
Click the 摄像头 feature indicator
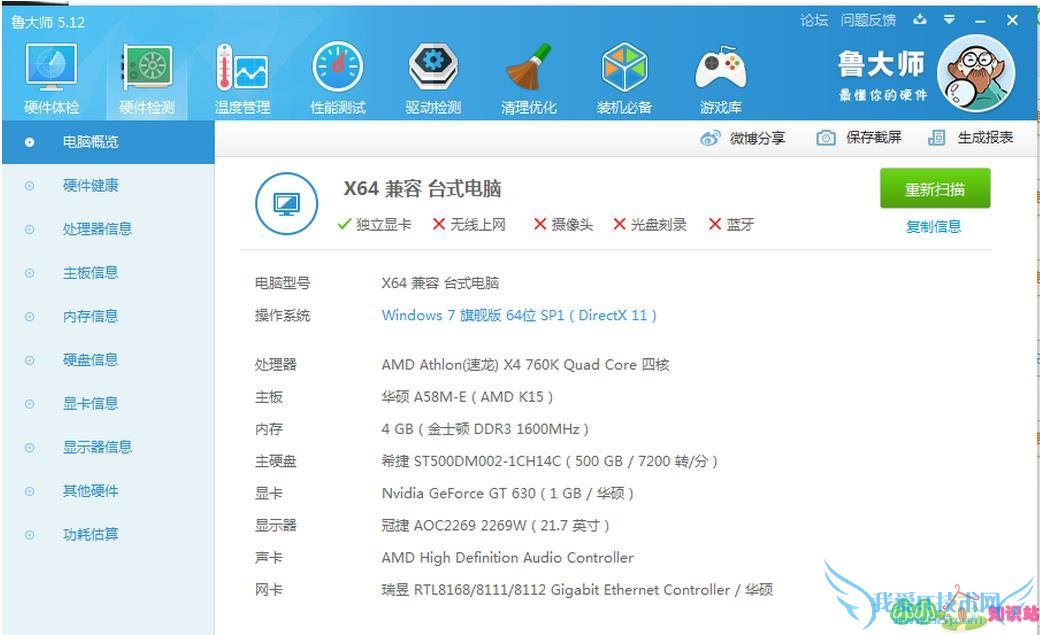click(x=563, y=225)
